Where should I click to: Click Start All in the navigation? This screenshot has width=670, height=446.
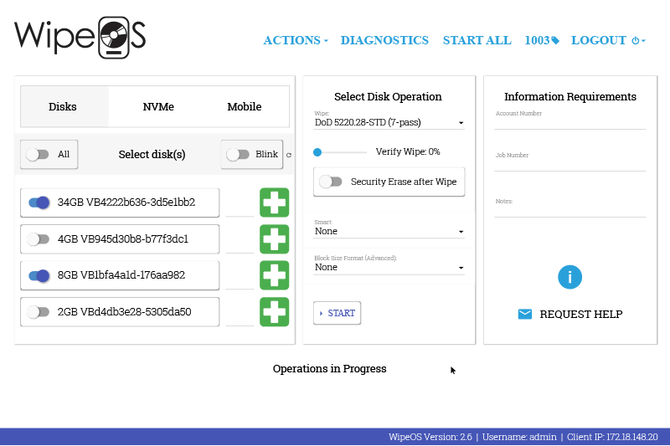click(x=477, y=41)
